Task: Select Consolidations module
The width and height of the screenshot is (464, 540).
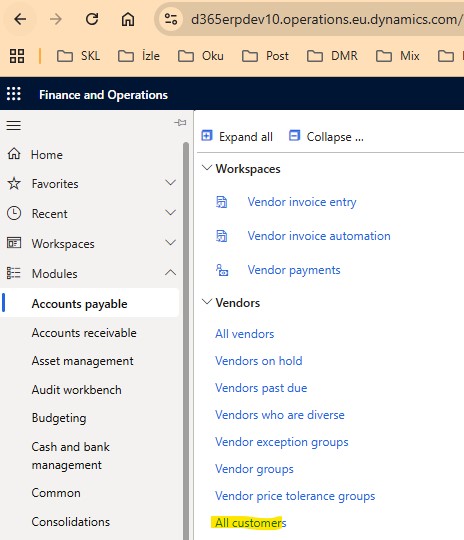Action: pyautogui.click(x=71, y=522)
